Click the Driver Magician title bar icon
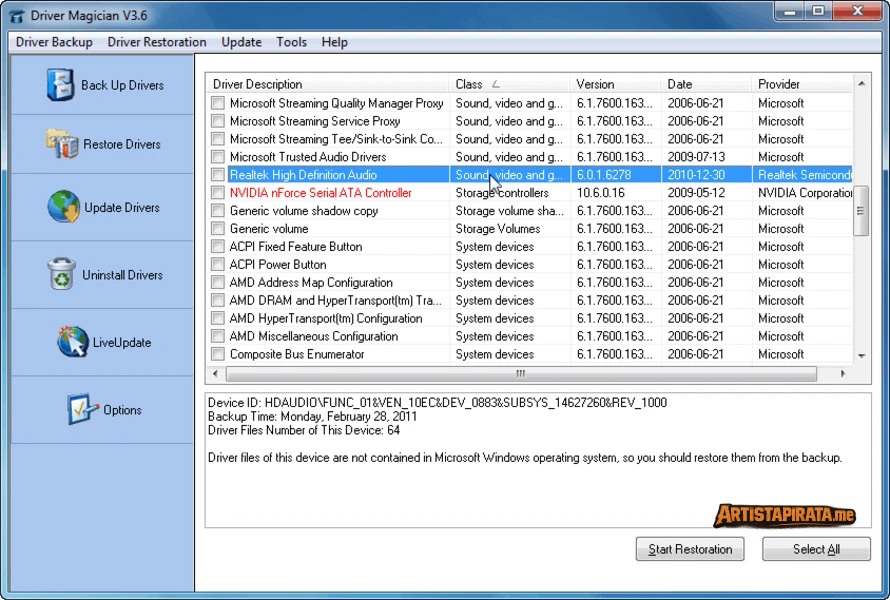The width and height of the screenshot is (890, 600). coord(16,14)
